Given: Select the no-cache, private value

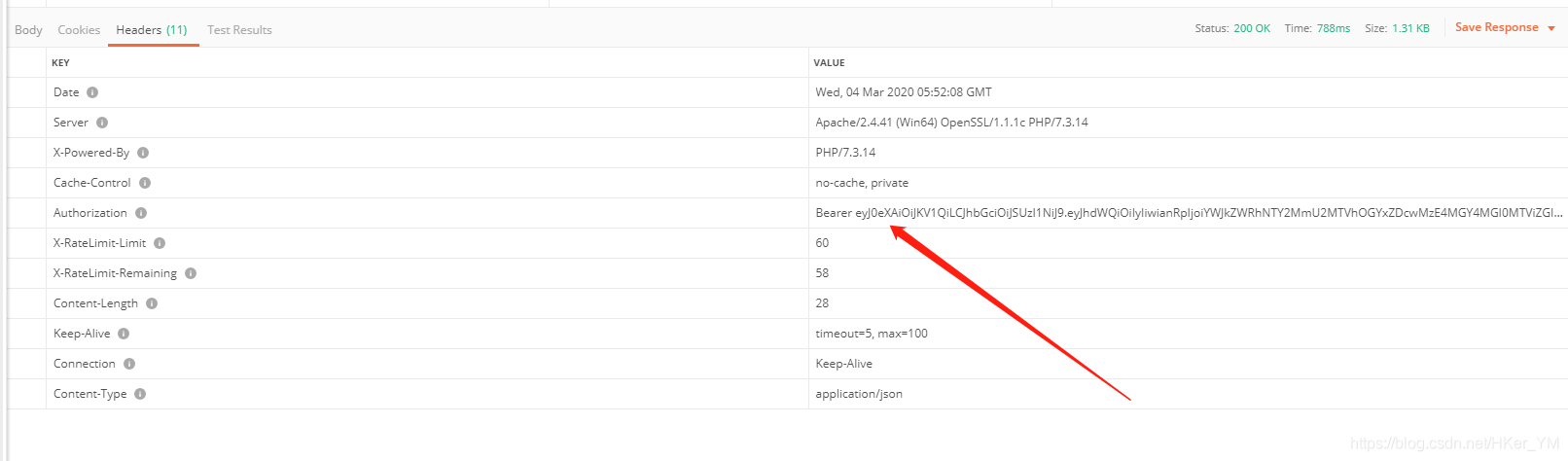Looking at the screenshot, I should (x=862, y=183).
